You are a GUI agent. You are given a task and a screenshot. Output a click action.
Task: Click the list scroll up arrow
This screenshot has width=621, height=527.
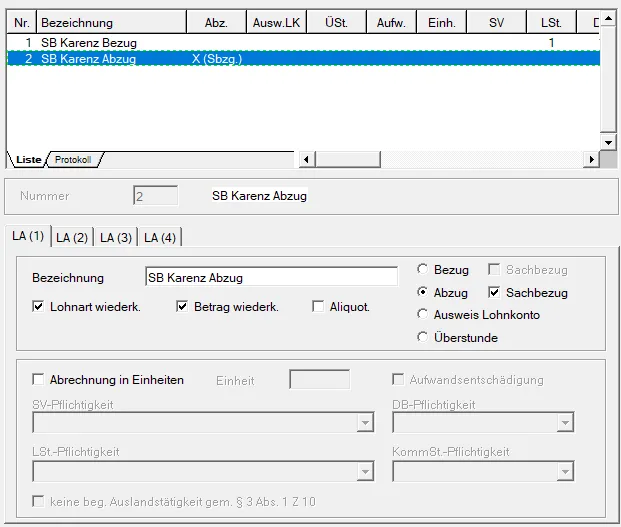[x=608, y=19]
